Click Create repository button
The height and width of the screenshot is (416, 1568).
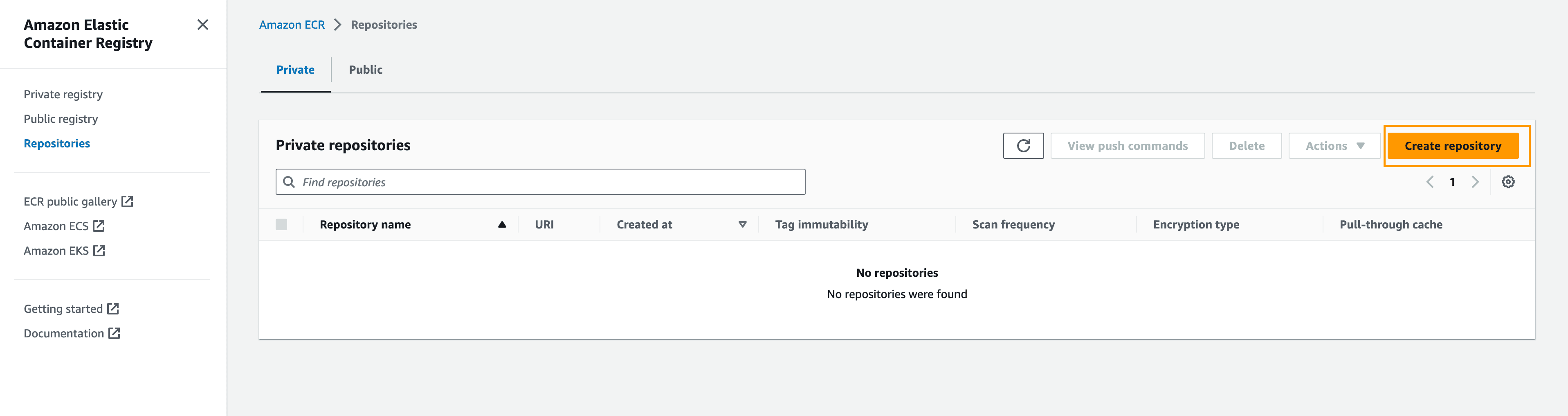click(1452, 146)
